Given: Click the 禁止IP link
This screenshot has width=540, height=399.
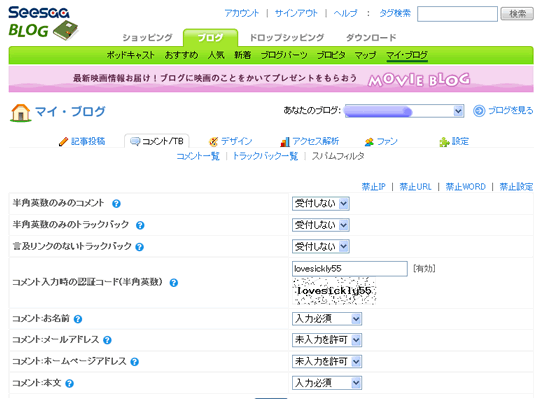Looking at the screenshot, I should tap(373, 187).
